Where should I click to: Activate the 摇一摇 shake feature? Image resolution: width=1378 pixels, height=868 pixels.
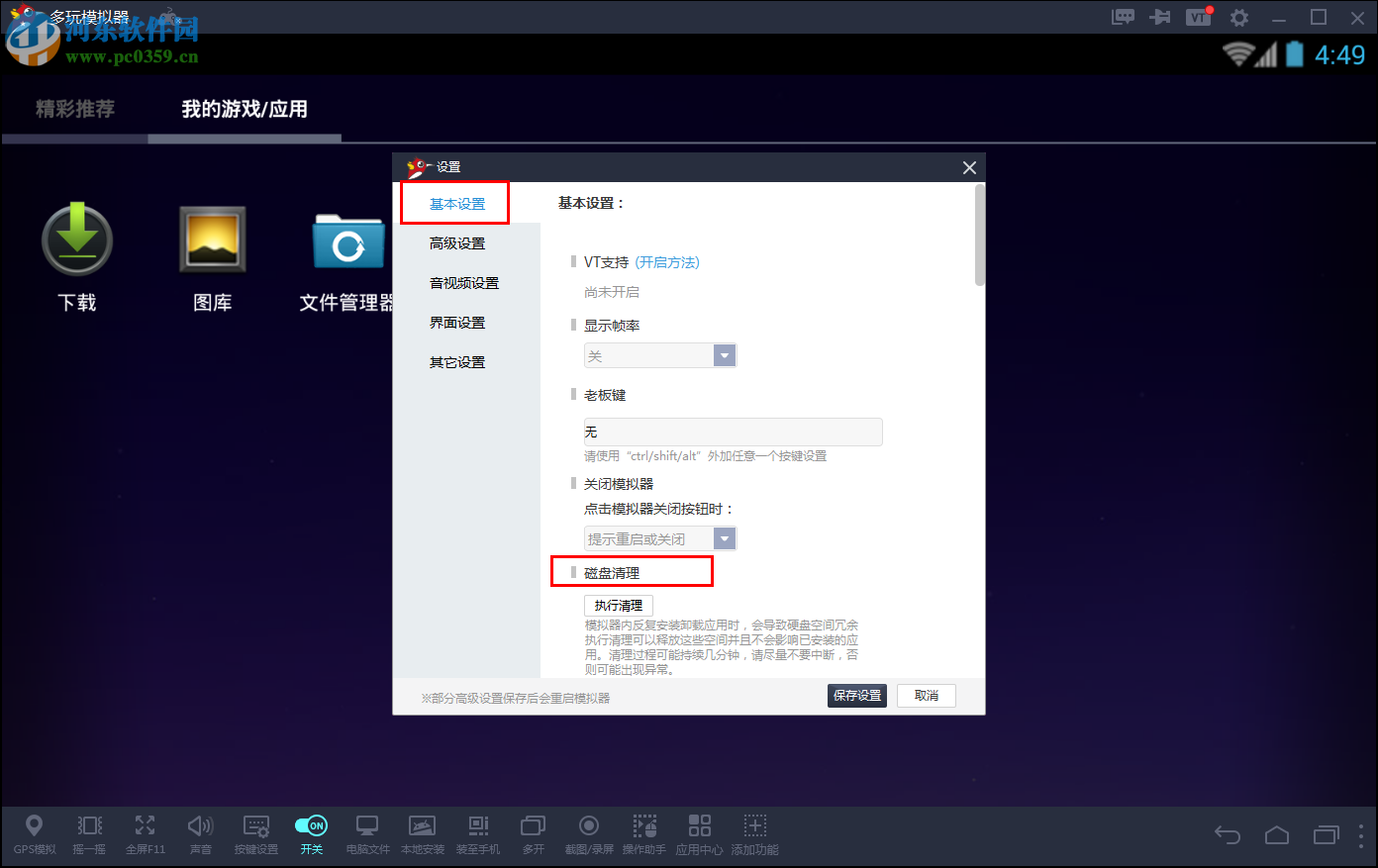[x=90, y=834]
